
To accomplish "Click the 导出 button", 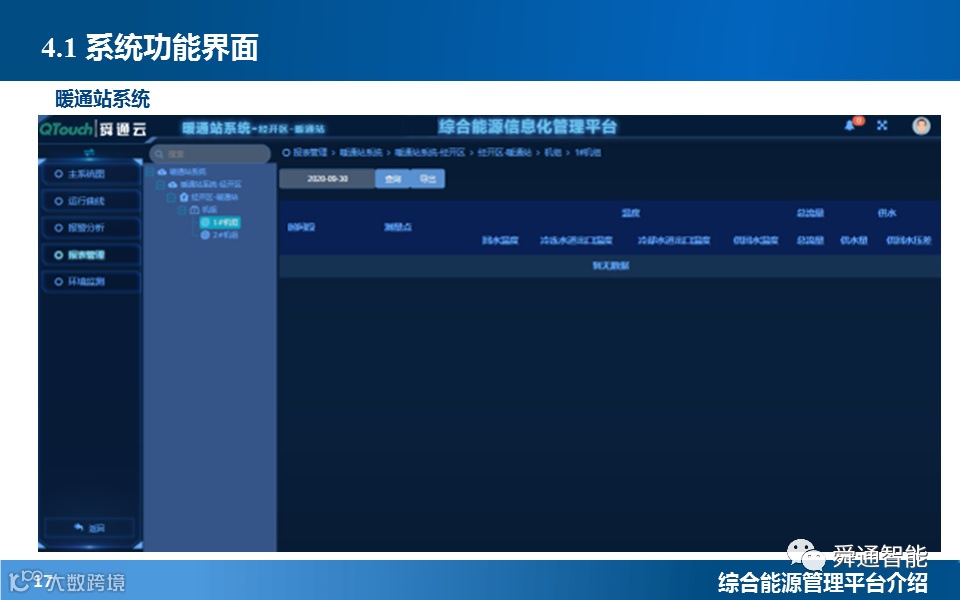I will pyautogui.click(x=427, y=179).
